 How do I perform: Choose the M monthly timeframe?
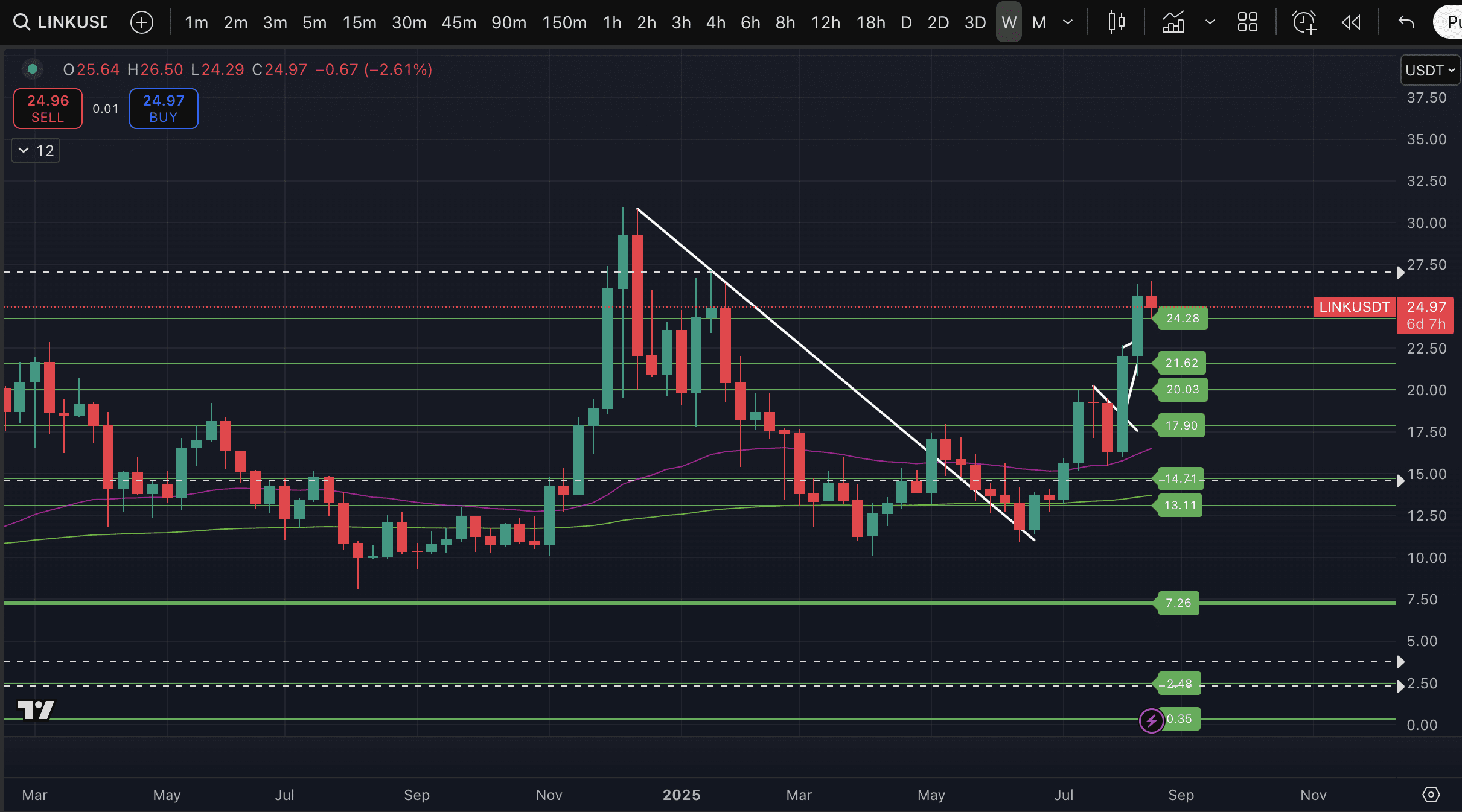click(1039, 22)
